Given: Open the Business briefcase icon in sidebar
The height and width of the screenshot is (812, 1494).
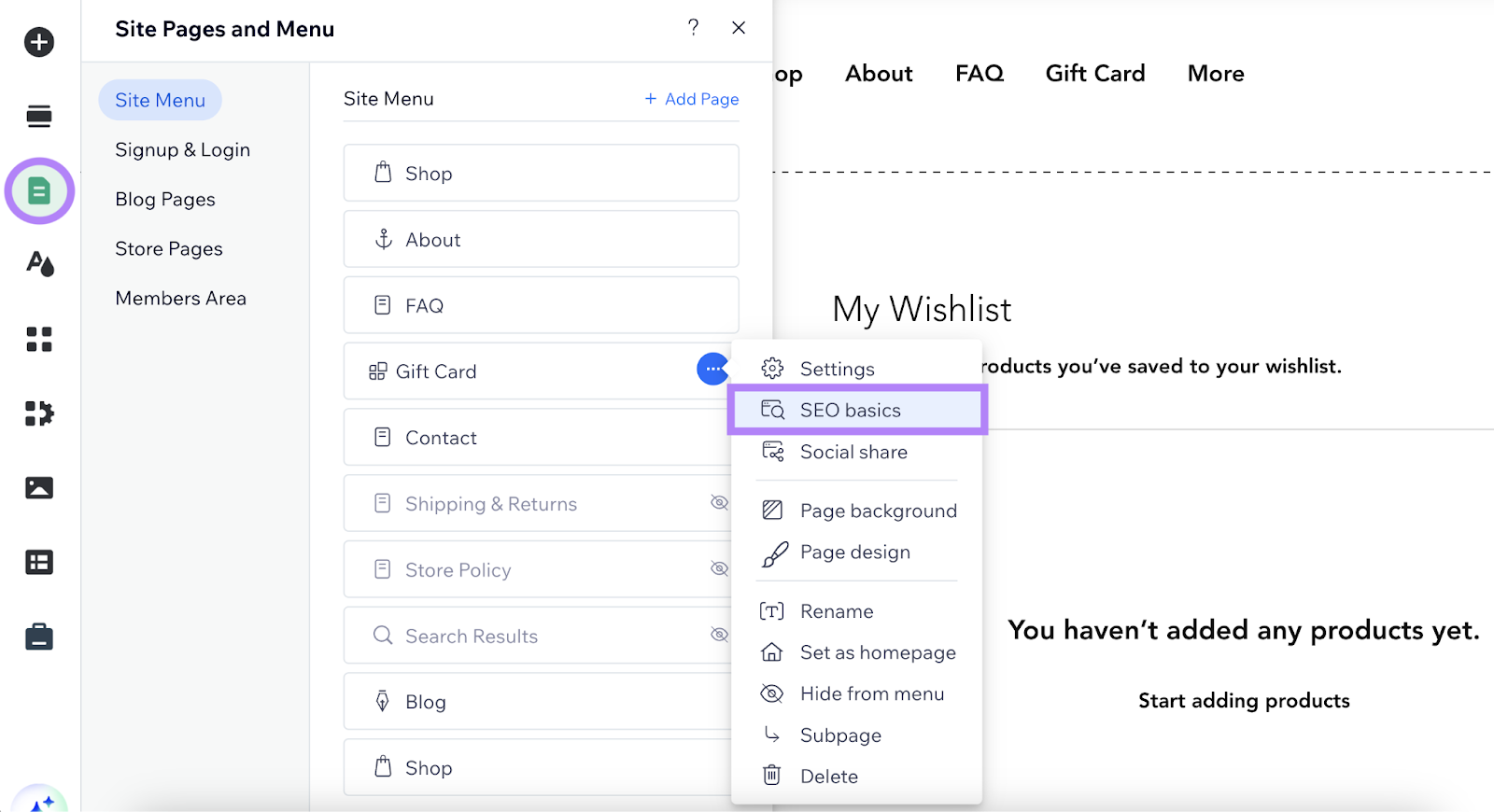Looking at the screenshot, I should [39, 637].
